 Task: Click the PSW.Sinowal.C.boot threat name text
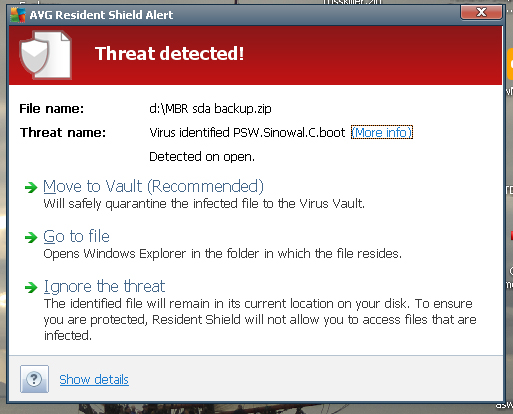(289, 133)
